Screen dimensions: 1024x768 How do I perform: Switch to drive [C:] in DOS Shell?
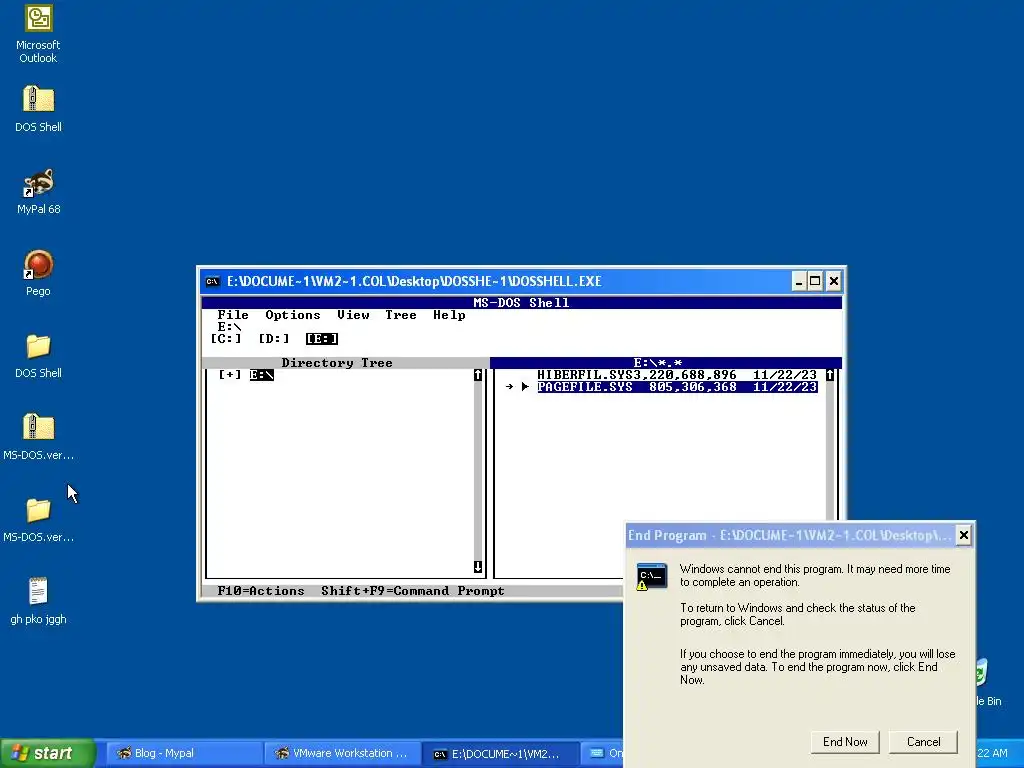coord(225,338)
